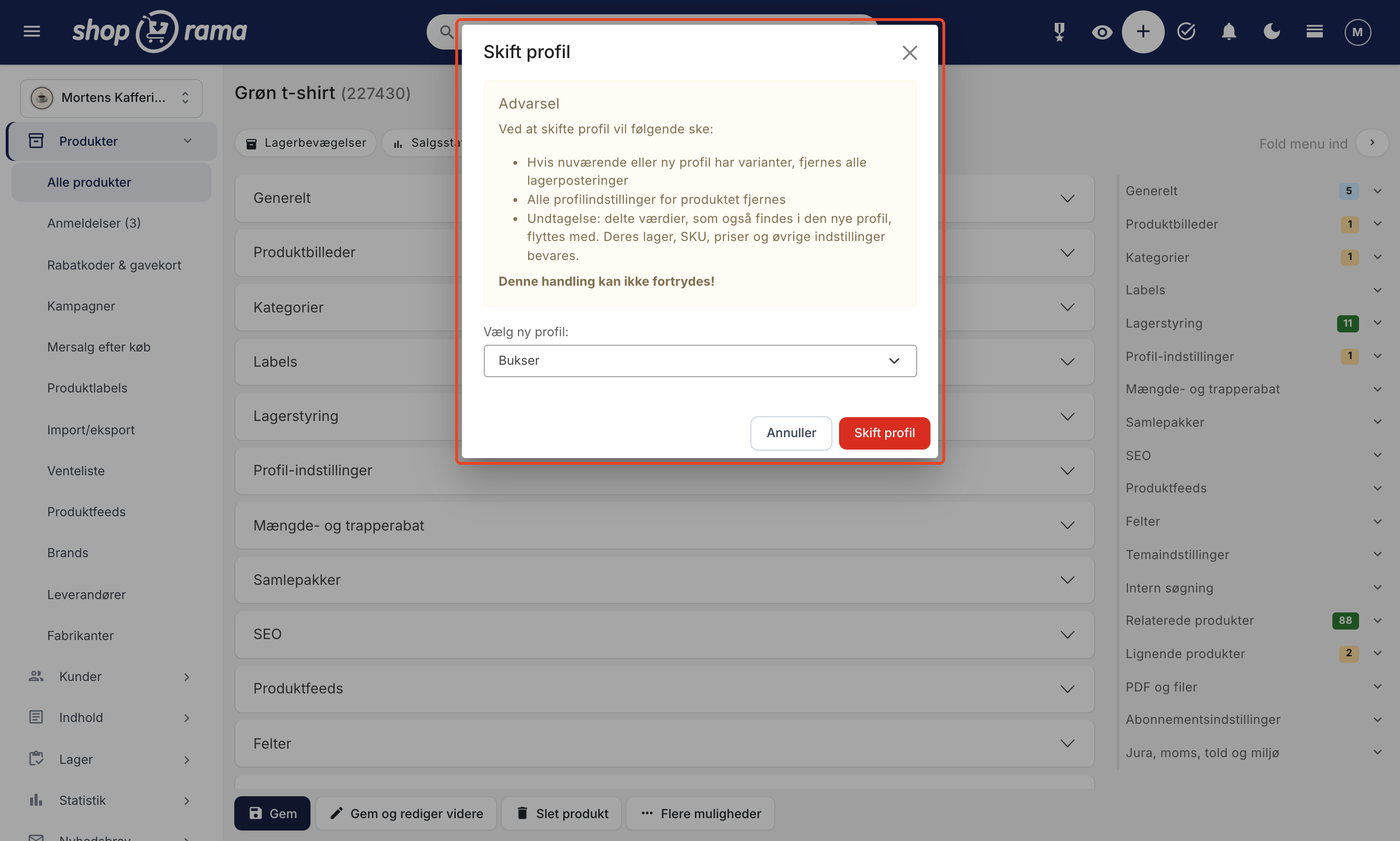
Task: Open the hamburger menu icon
Action: click(x=32, y=32)
